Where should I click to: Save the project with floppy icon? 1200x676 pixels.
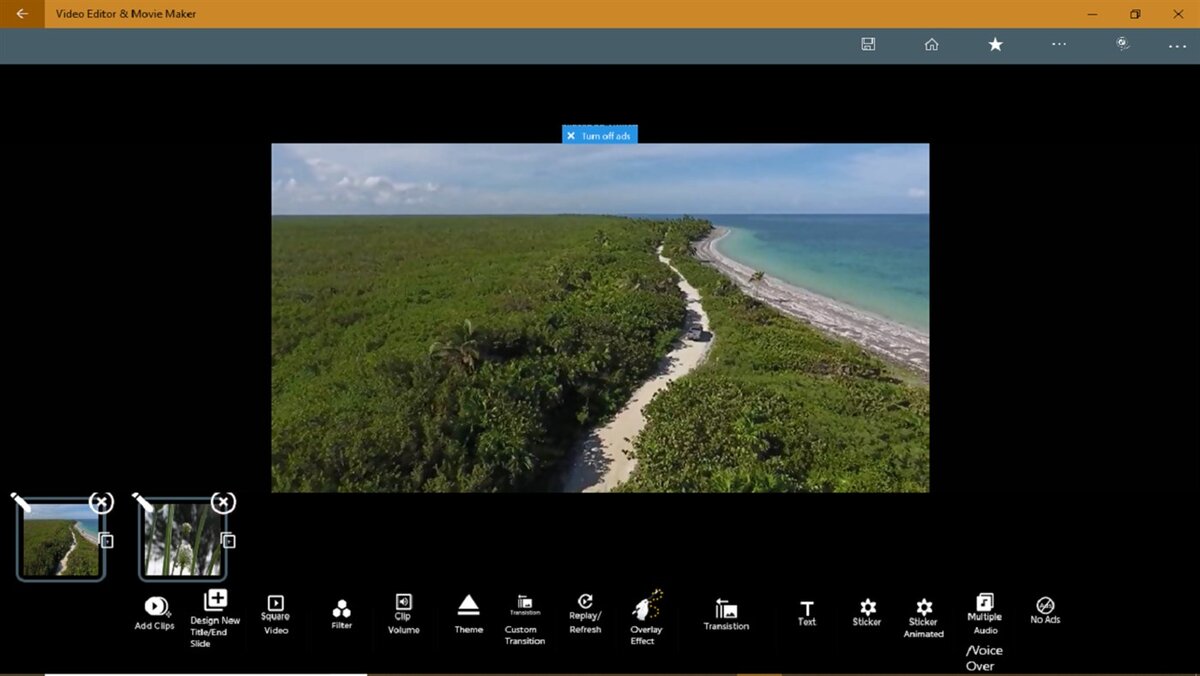pyautogui.click(x=868, y=44)
